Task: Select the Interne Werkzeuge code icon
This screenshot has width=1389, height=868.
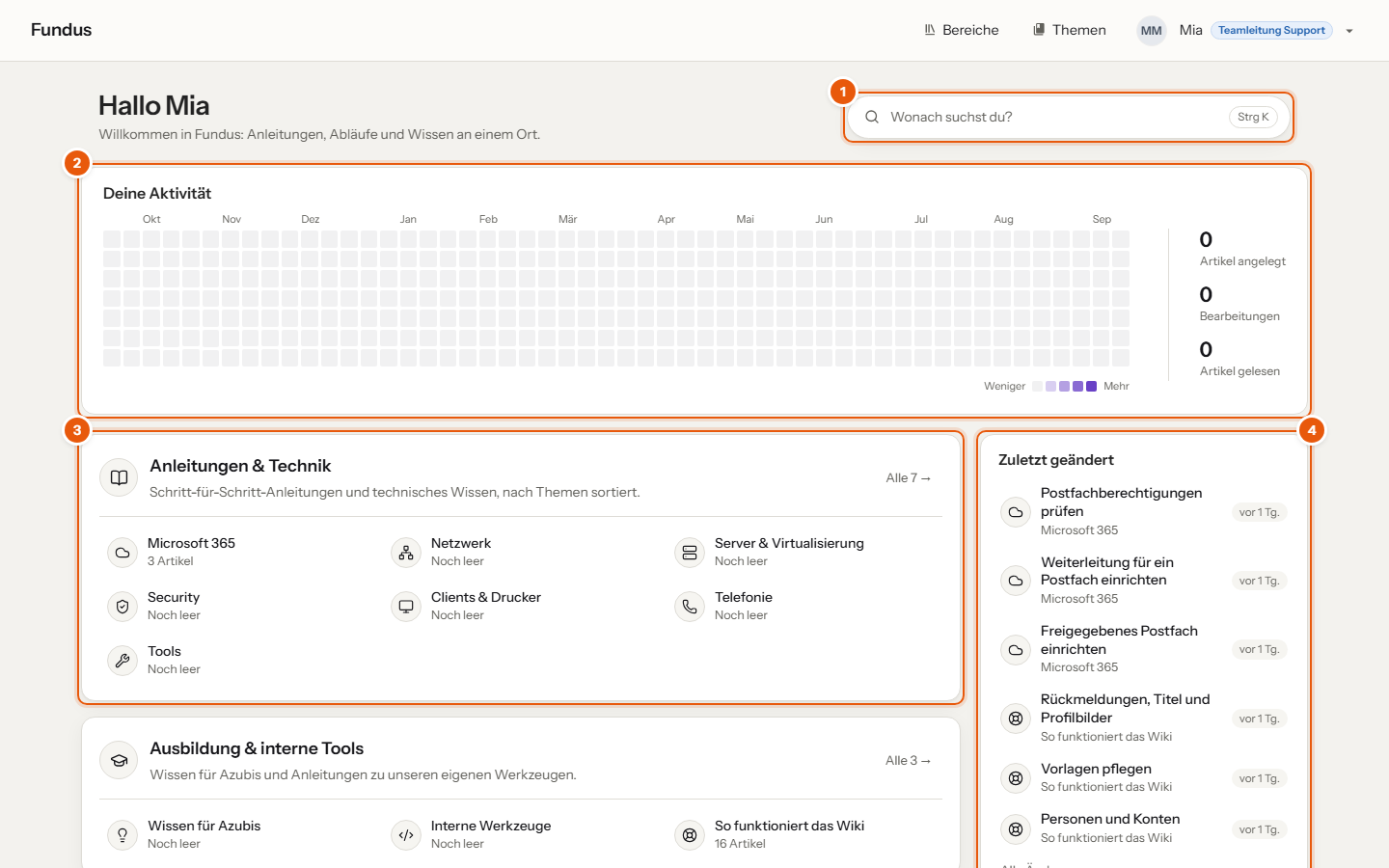Action: point(406,835)
